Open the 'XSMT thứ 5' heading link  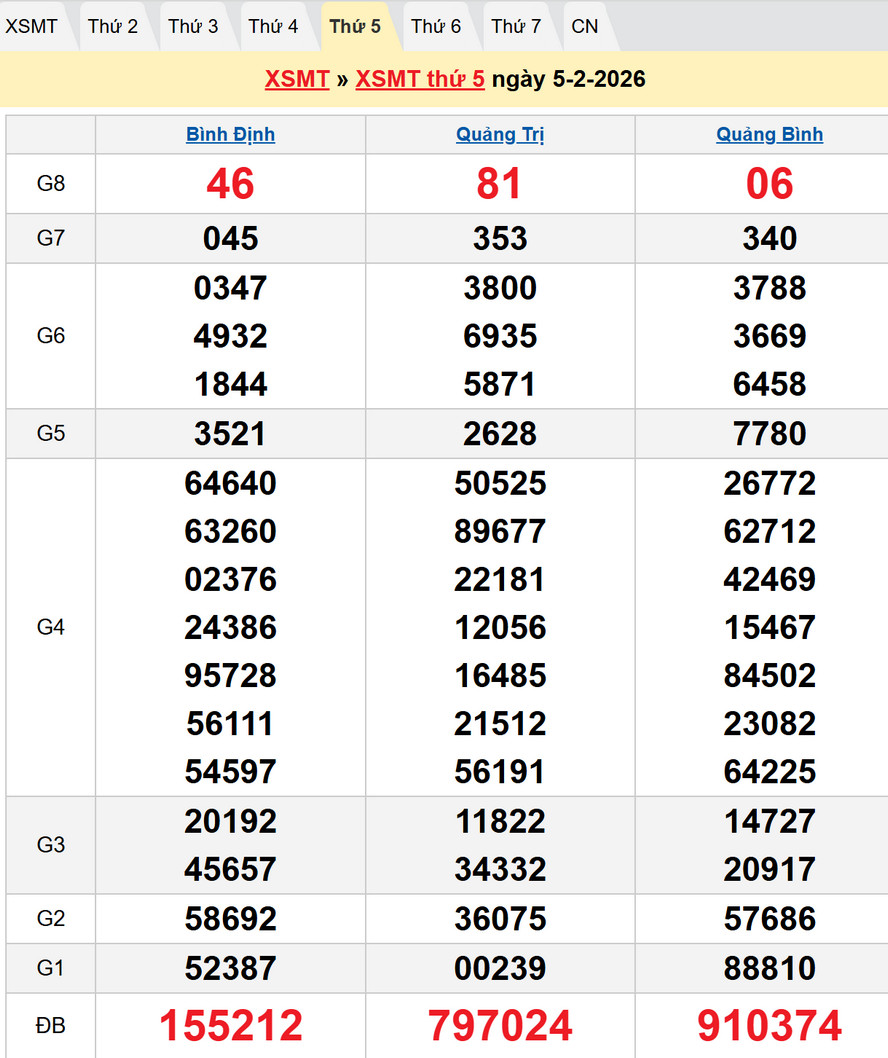tap(420, 79)
